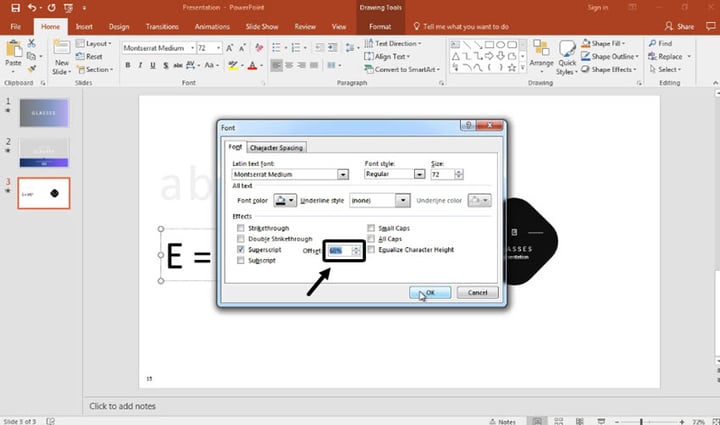
Task: Apply text Shadow effect
Action: [165, 65]
